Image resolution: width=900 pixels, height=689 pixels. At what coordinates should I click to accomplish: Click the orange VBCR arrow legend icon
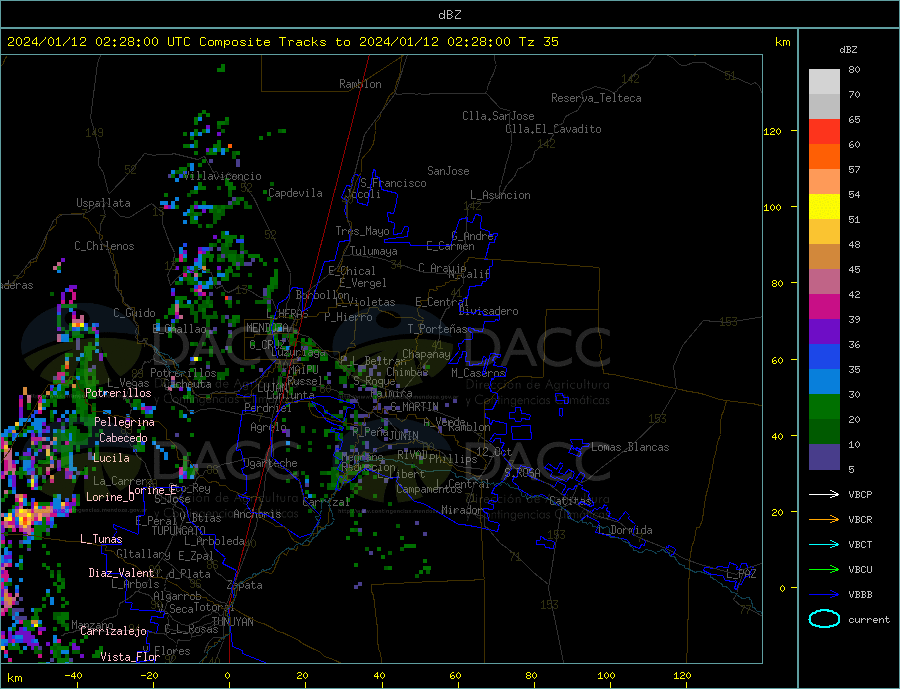(x=824, y=520)
